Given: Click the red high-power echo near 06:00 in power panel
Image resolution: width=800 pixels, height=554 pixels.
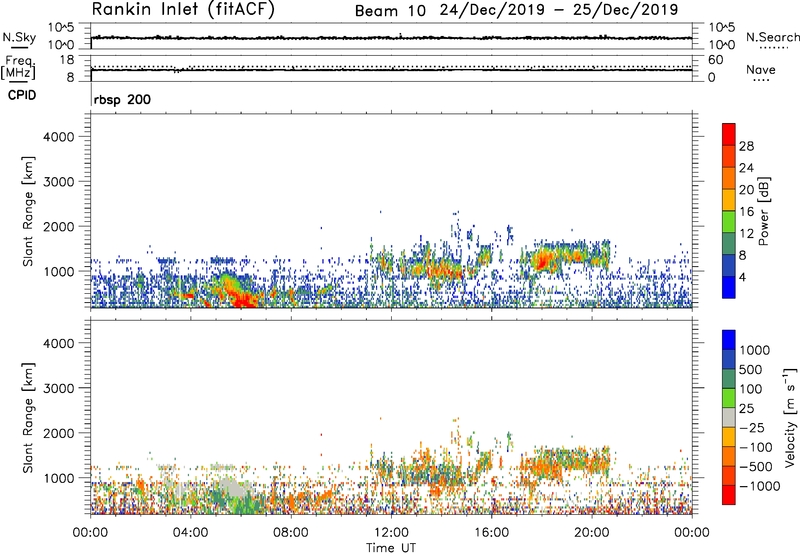Looking at the screenshot, I should point(244,301).
